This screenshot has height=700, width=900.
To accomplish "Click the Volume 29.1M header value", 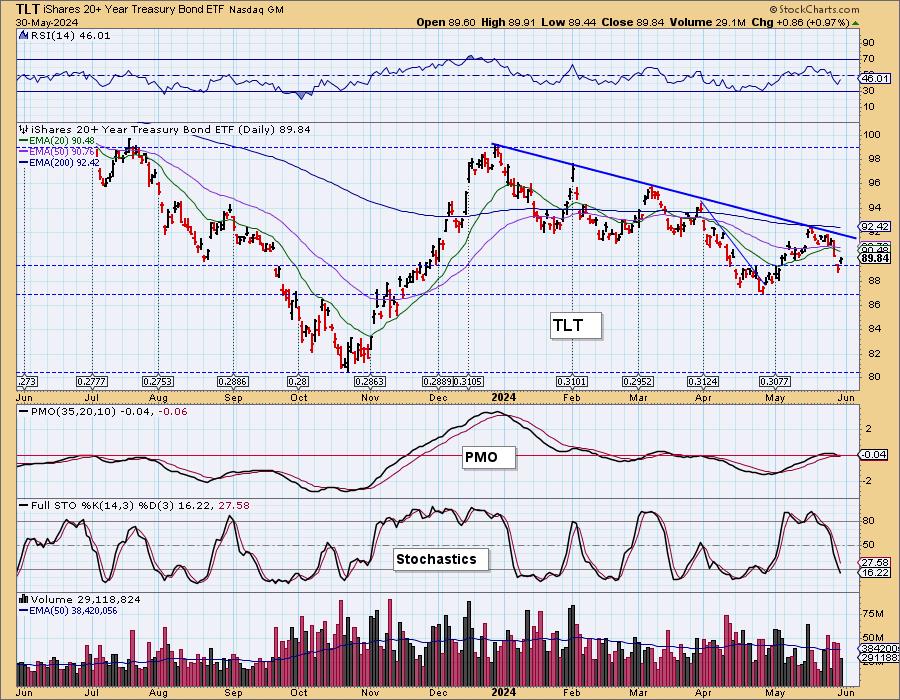I will coord(708,22).
